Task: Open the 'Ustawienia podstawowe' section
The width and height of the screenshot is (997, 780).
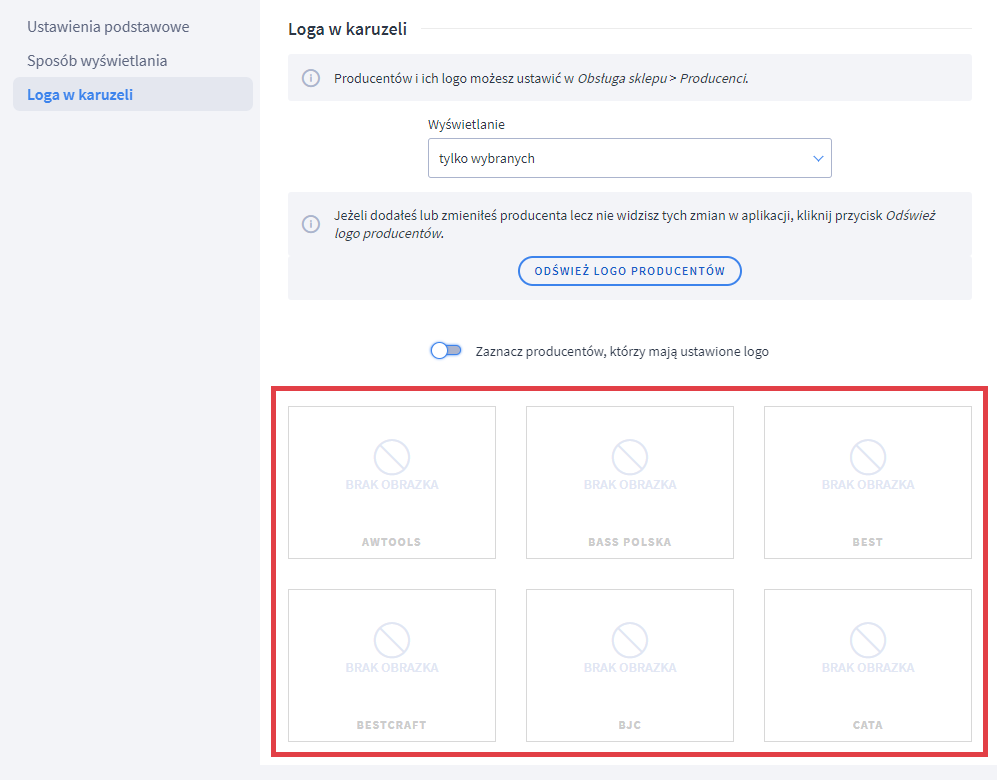Action: click(x=108, y=27)
